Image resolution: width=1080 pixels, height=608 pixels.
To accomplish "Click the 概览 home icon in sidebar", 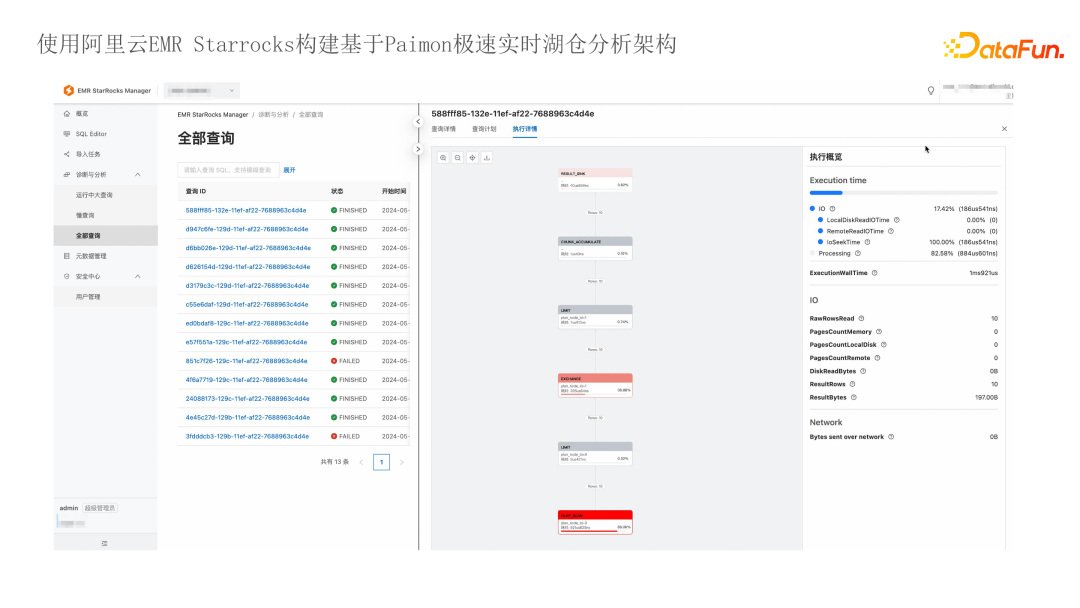I will [x=67, y=114].
